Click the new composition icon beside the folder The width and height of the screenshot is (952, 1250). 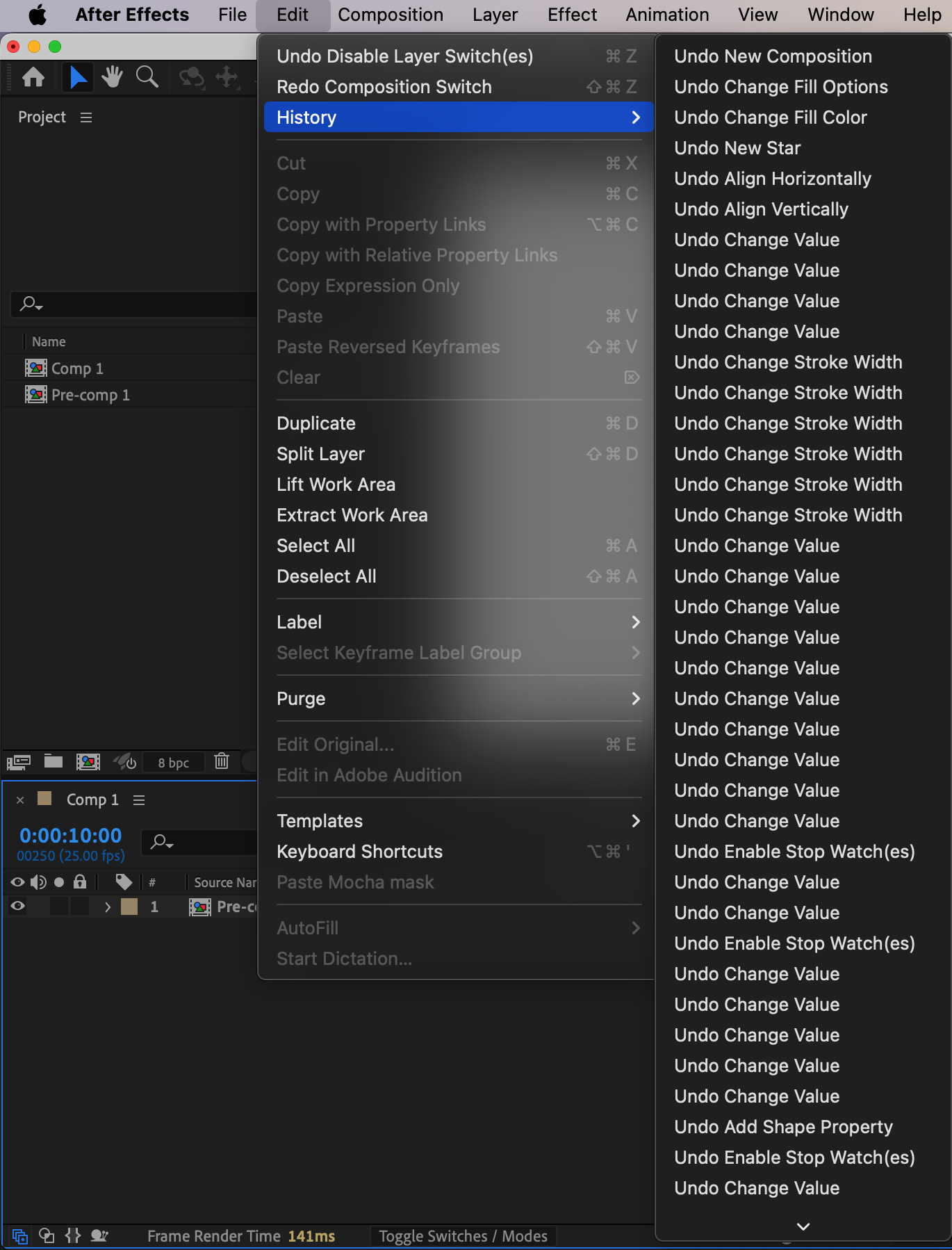[x=88, y=762]
